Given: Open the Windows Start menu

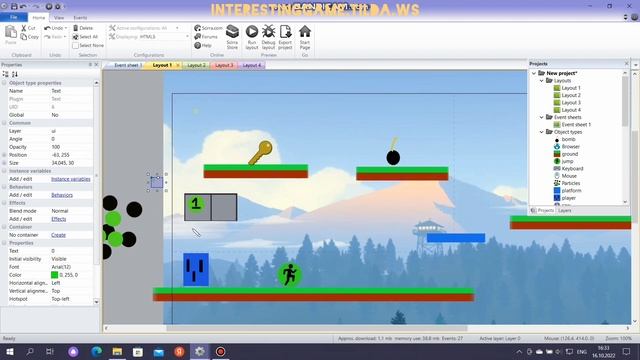Looking at the screenshot, I should 9,351.
